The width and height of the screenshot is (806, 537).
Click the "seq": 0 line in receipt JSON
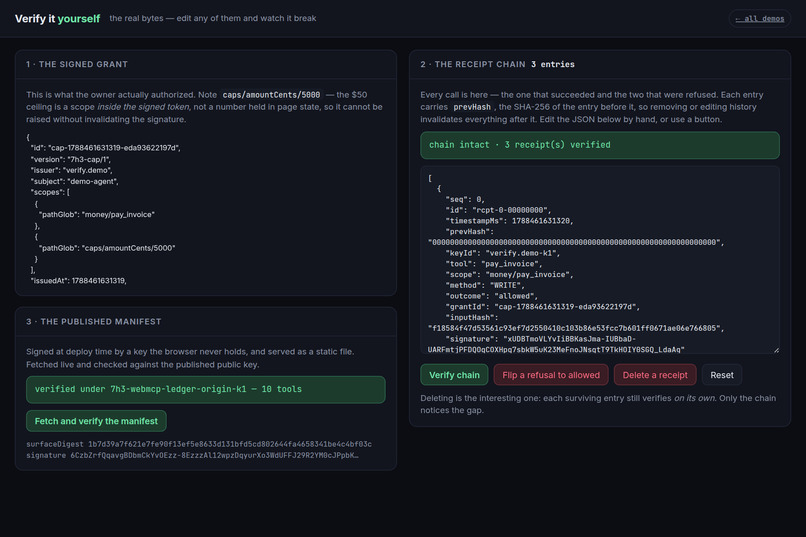coord(465,199)
